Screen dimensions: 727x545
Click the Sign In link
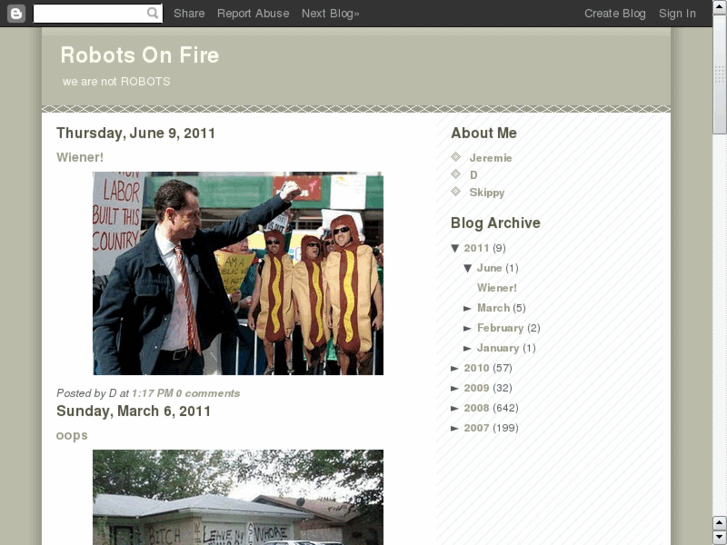677,13
